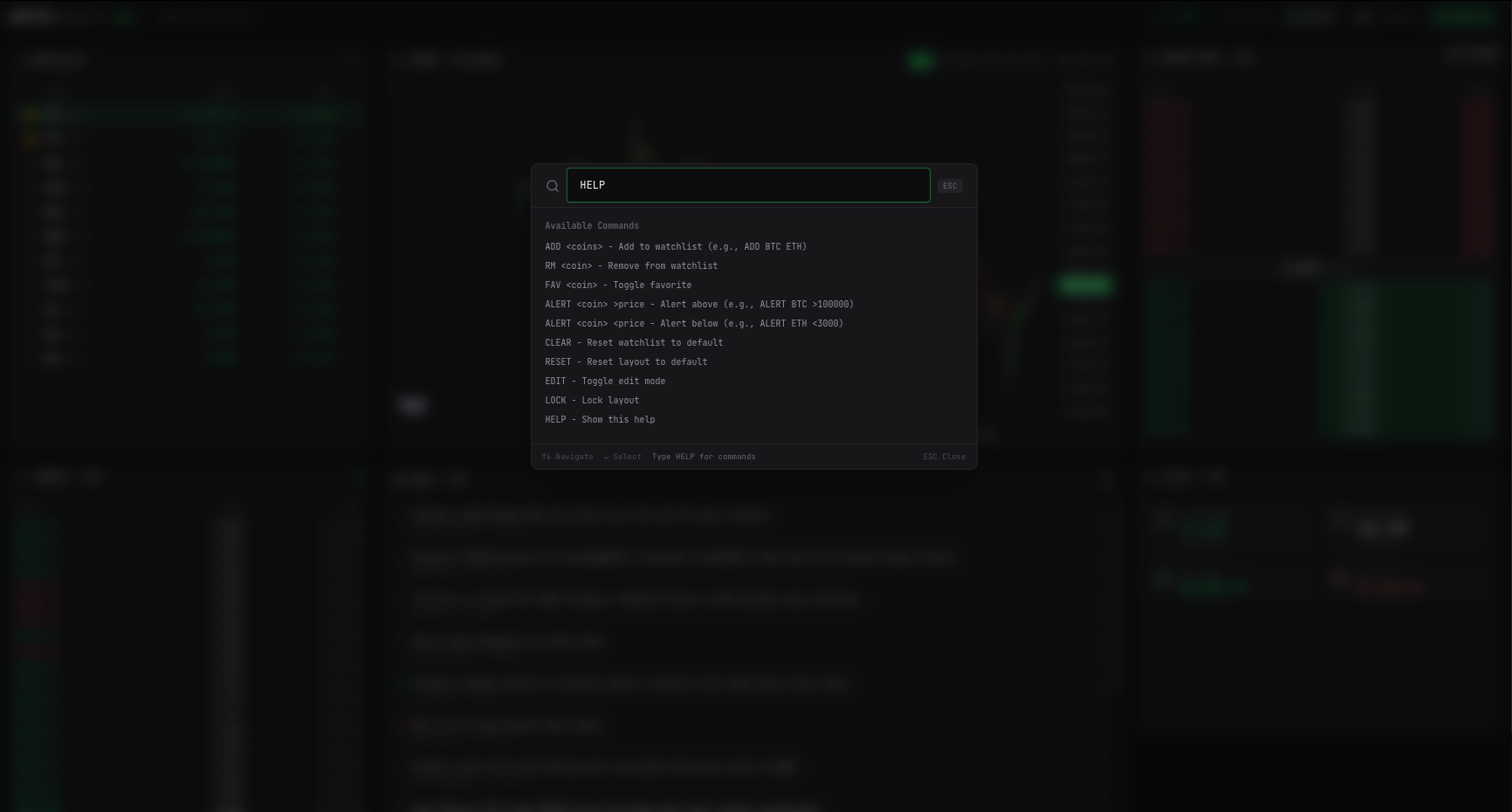Screen dimensions: 1512x812
Task: Click the panel options icon on the feed panel header
Action: point(1103,480)
